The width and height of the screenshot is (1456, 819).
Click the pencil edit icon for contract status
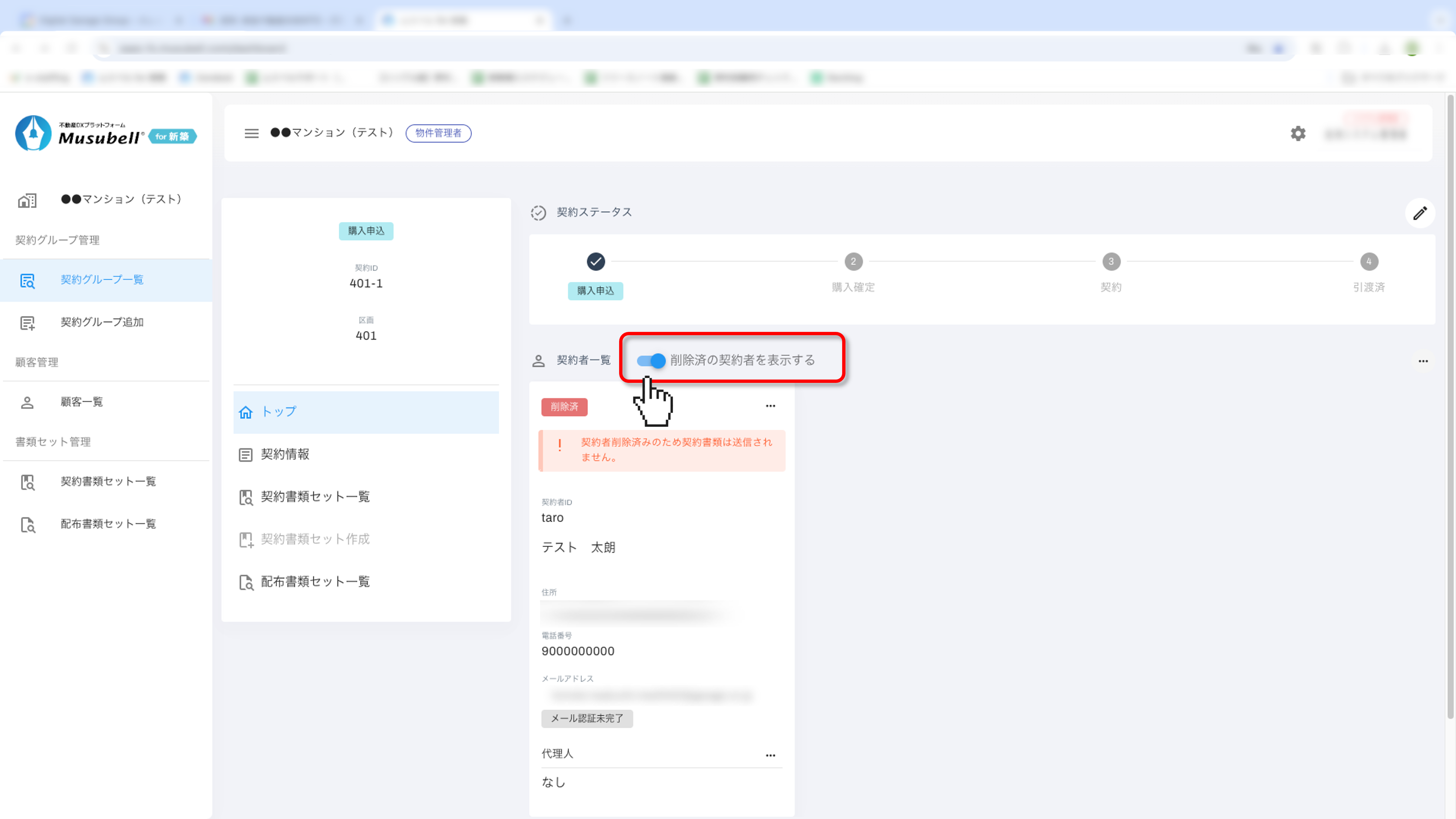[1420, 213]
